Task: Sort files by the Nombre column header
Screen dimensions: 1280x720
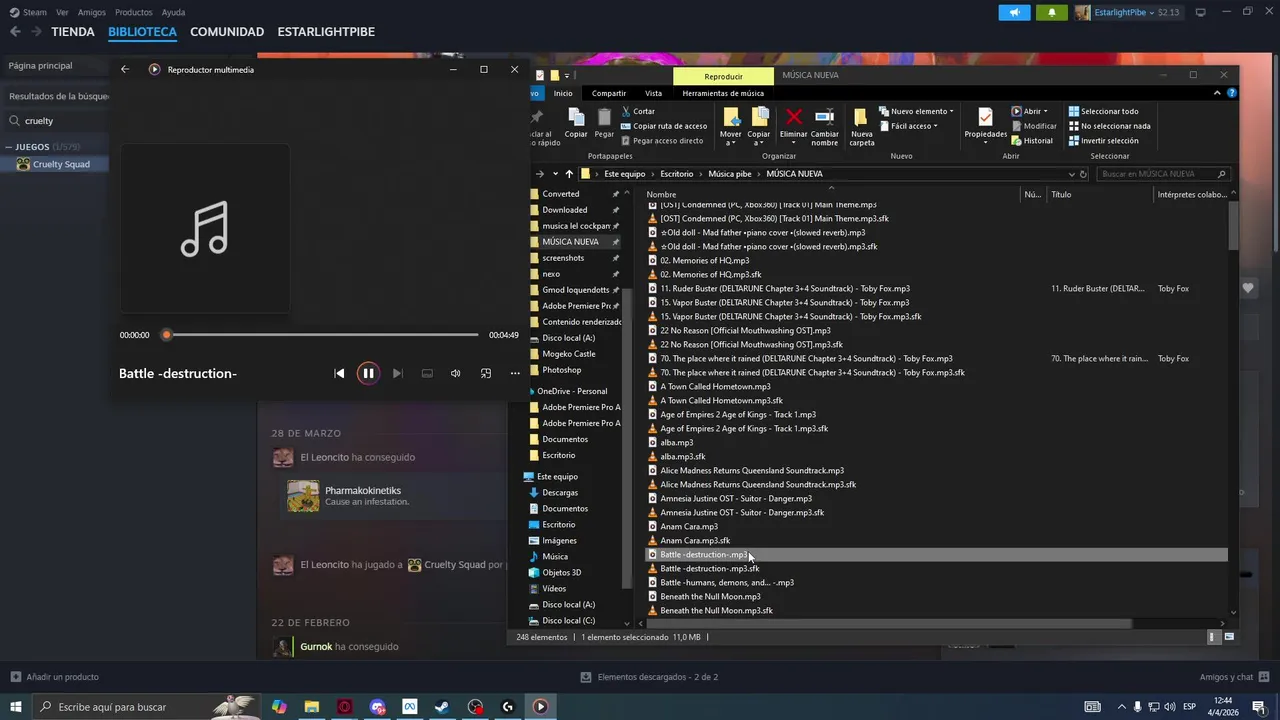Action: [x=661, y=195]
